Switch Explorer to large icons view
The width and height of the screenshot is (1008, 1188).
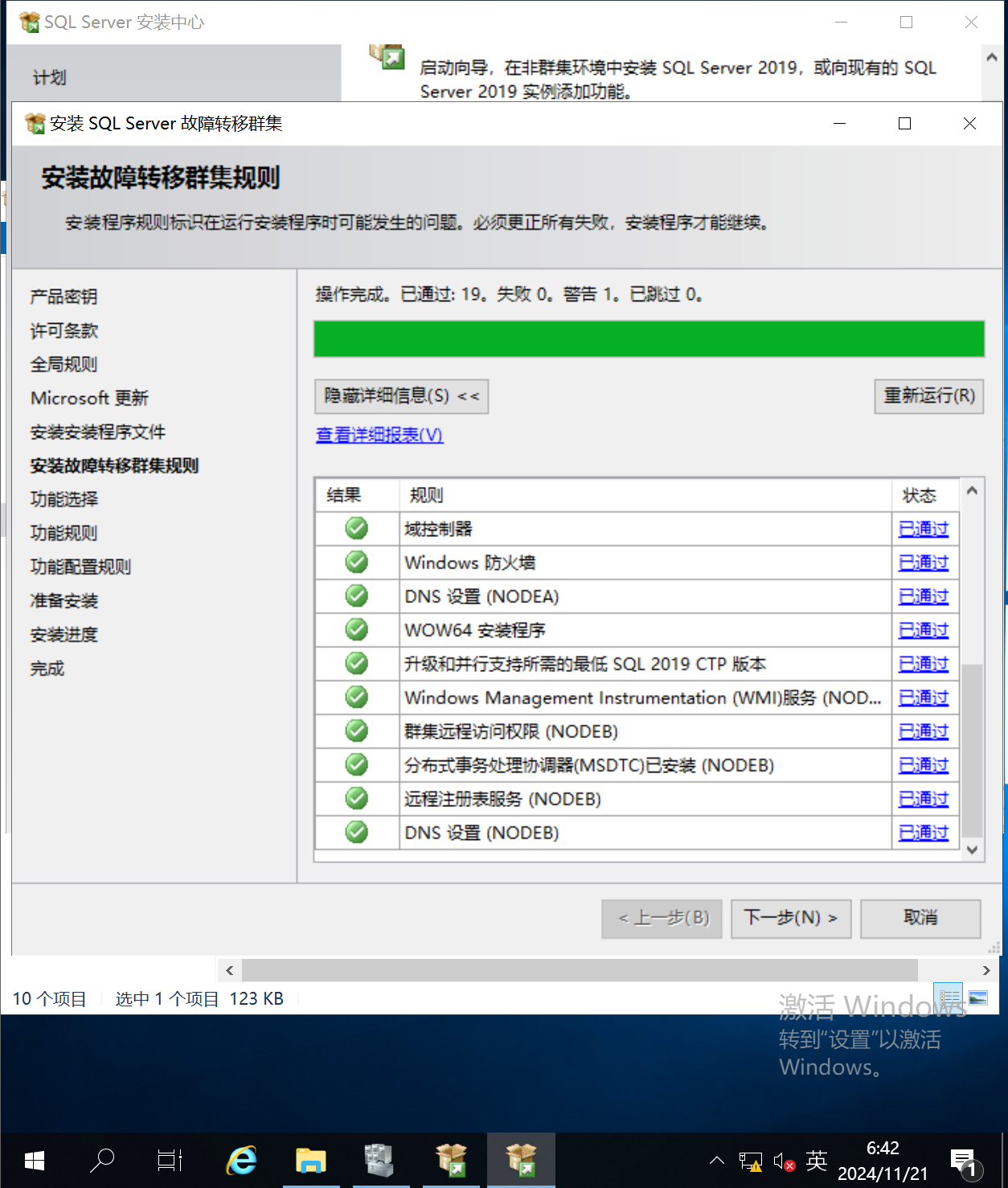click(x=978, y=998)
